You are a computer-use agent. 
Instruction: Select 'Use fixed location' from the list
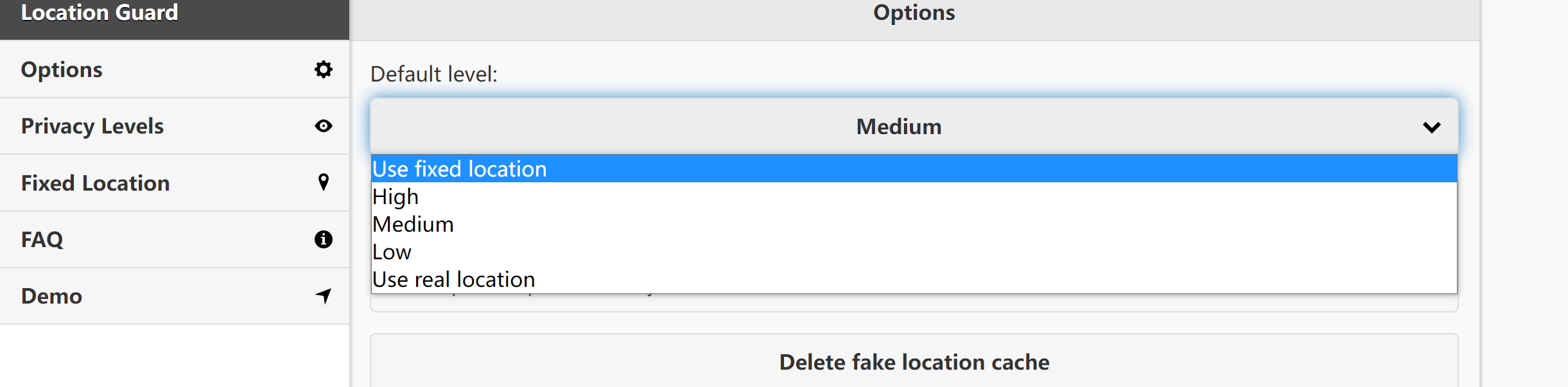914,169
